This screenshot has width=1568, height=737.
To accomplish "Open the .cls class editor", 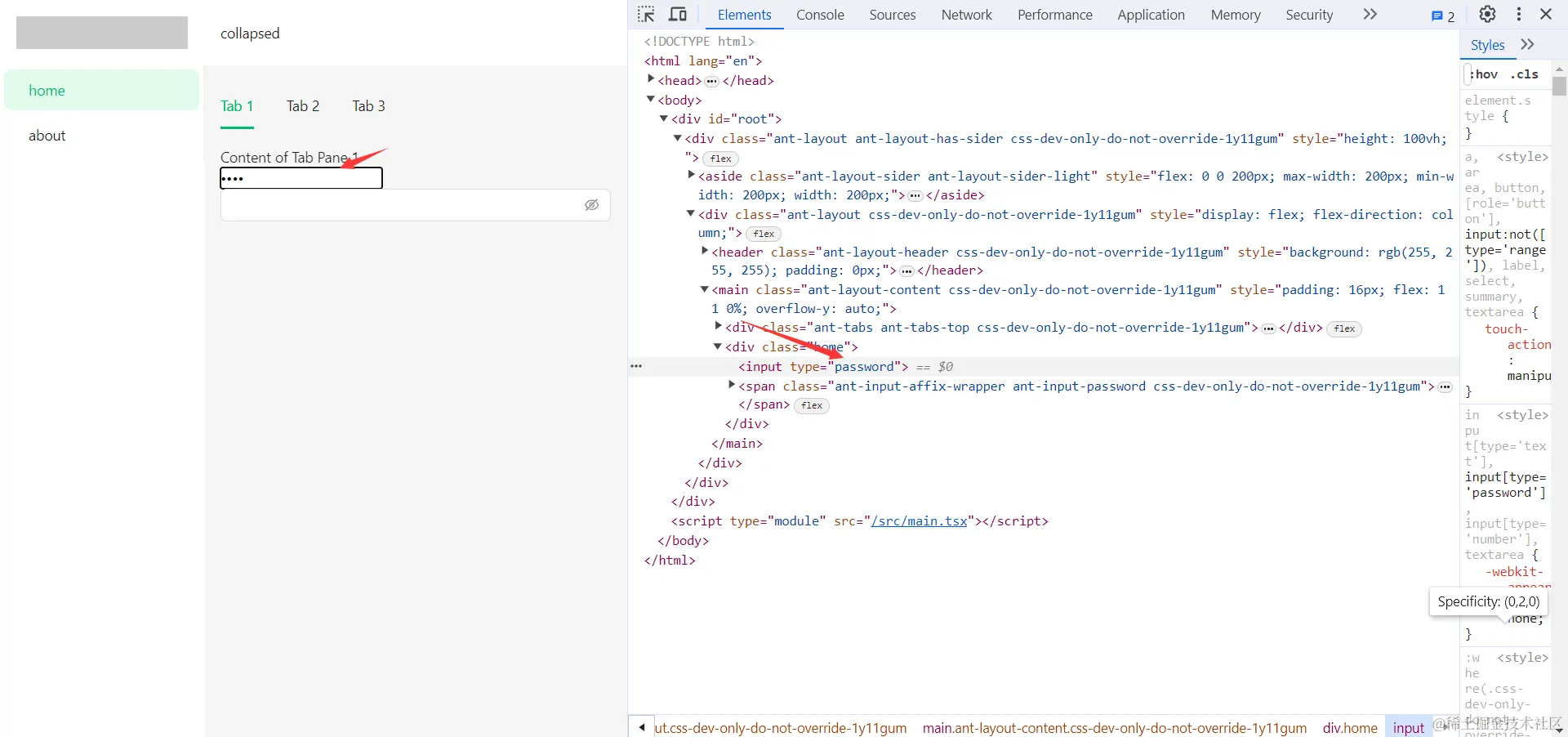I will pos(1524,74).
